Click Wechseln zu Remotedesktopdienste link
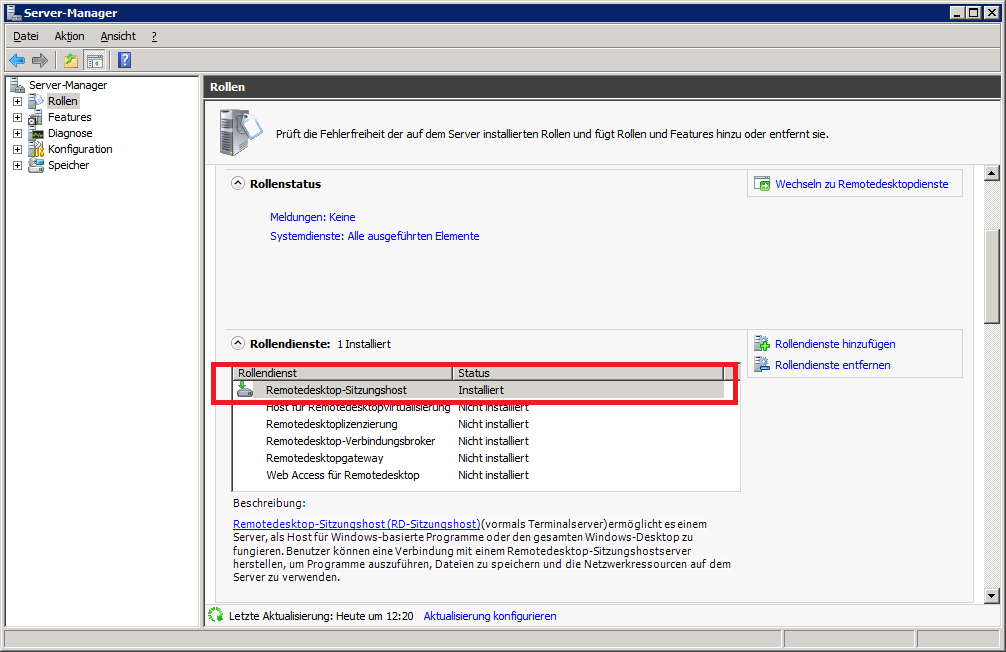 pos(861,184)
